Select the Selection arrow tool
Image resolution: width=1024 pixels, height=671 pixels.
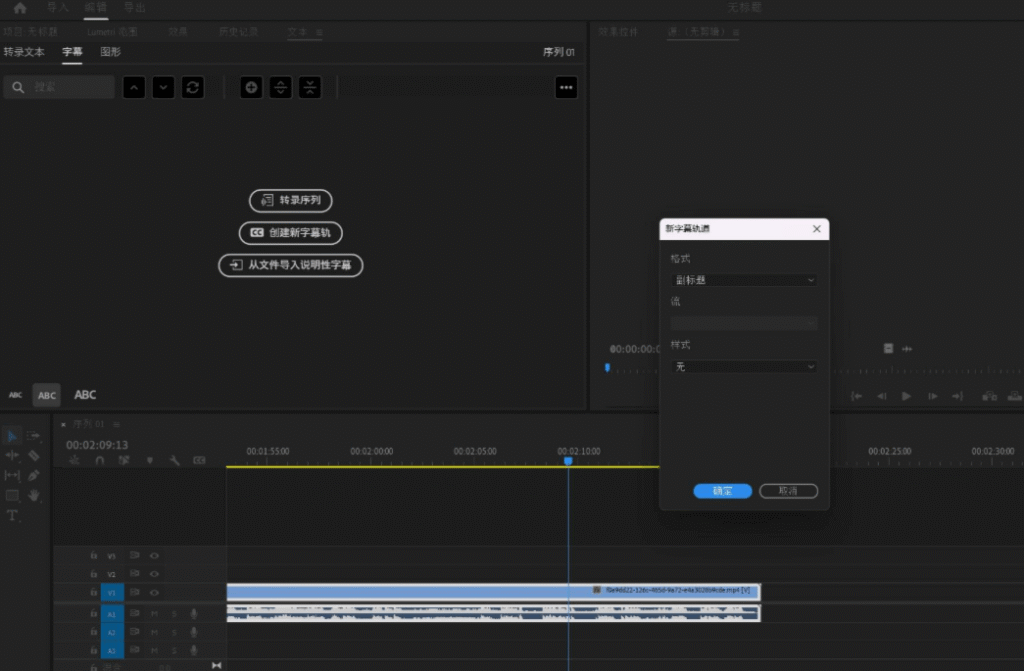click(x=12, y=436)
